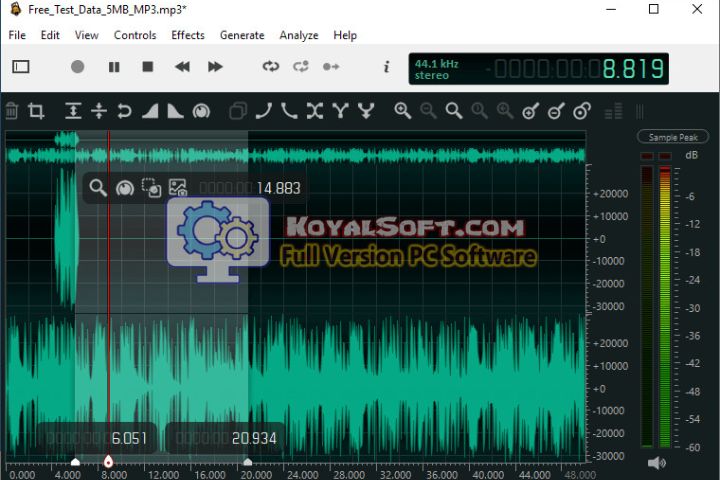Click the zoom selection magnifier icon
Screen dimensions: 720x480
point(505,111)
